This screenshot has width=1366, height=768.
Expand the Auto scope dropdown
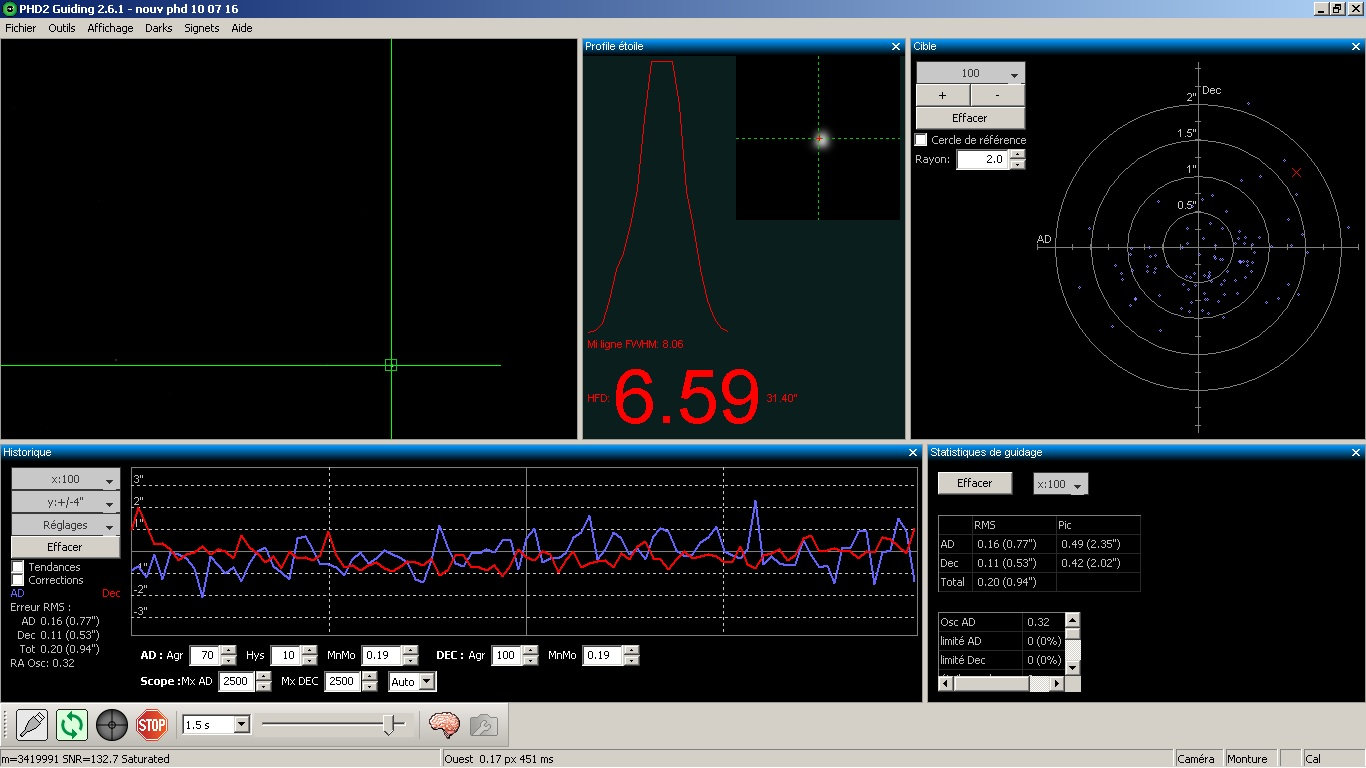pyautogui.click(x=427, y=682)
